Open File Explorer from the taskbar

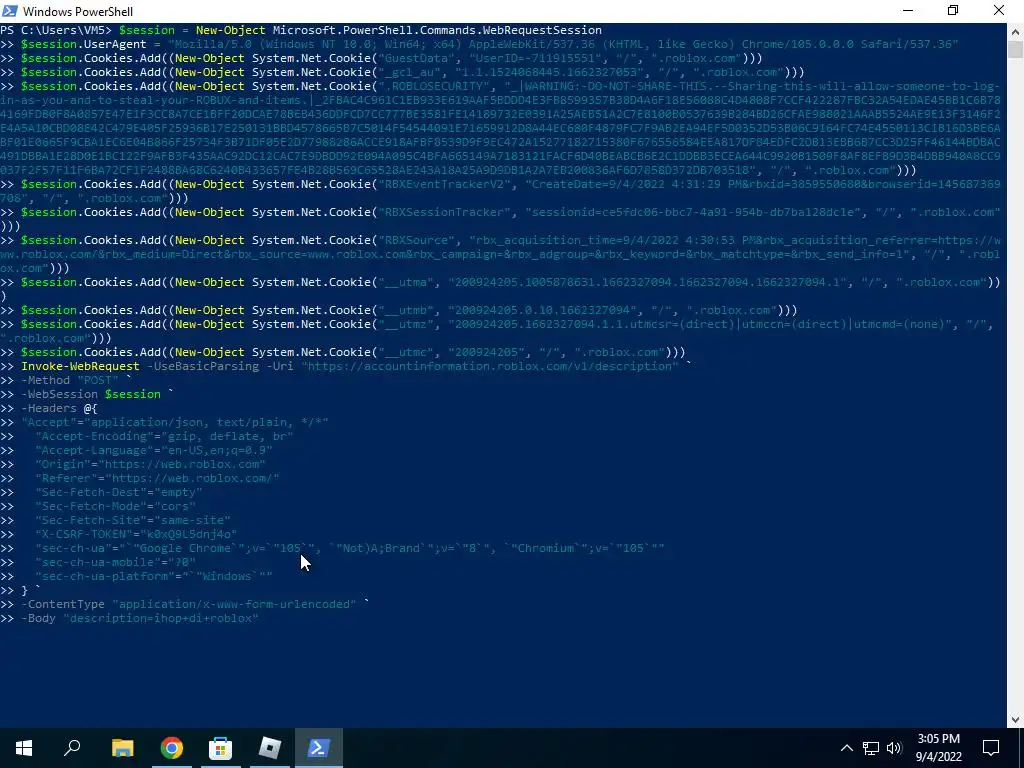pyautogui.click(x=122, y=748)
